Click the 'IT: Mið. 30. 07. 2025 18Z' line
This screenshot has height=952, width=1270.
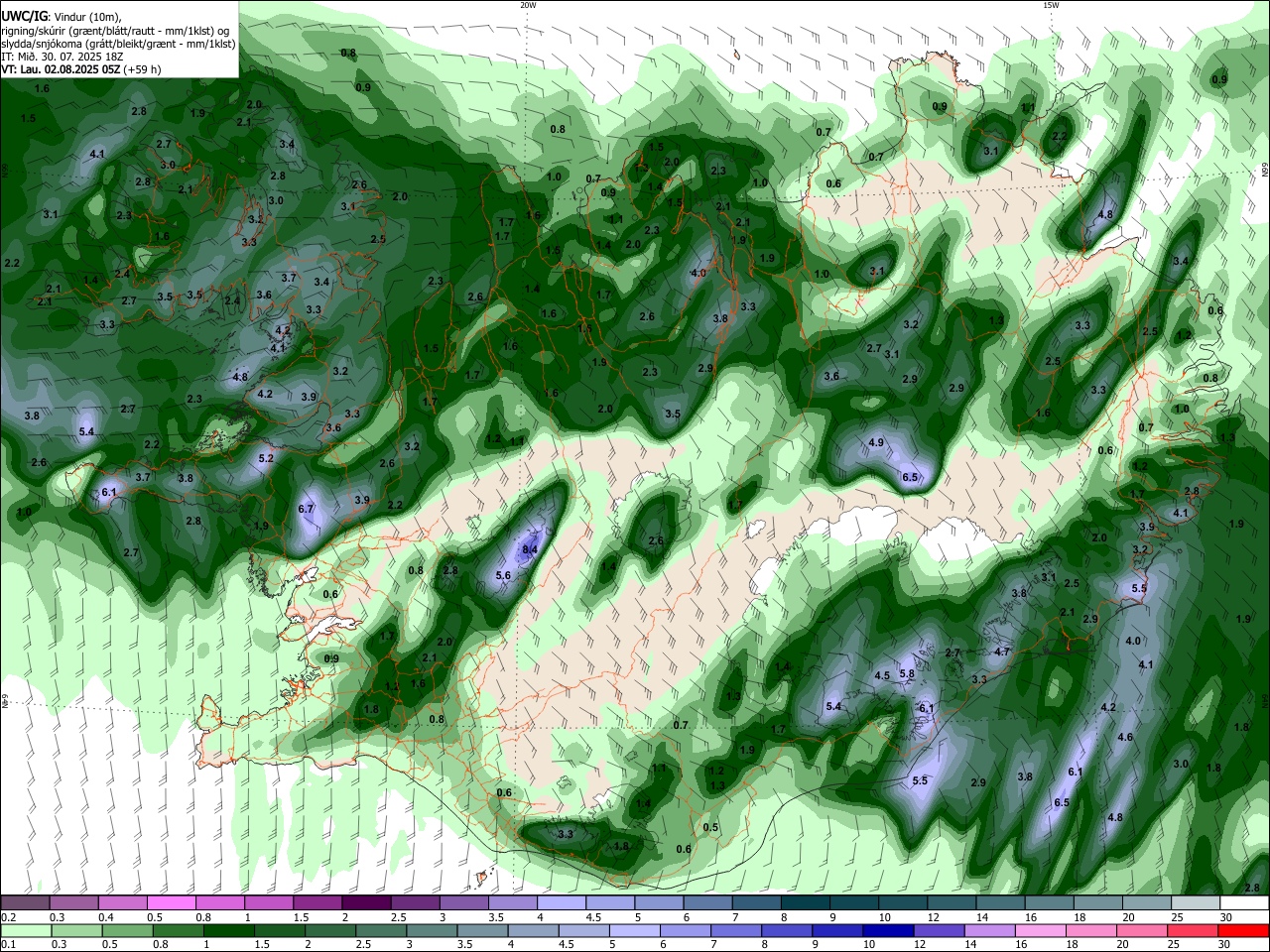[x=62, y=57]
